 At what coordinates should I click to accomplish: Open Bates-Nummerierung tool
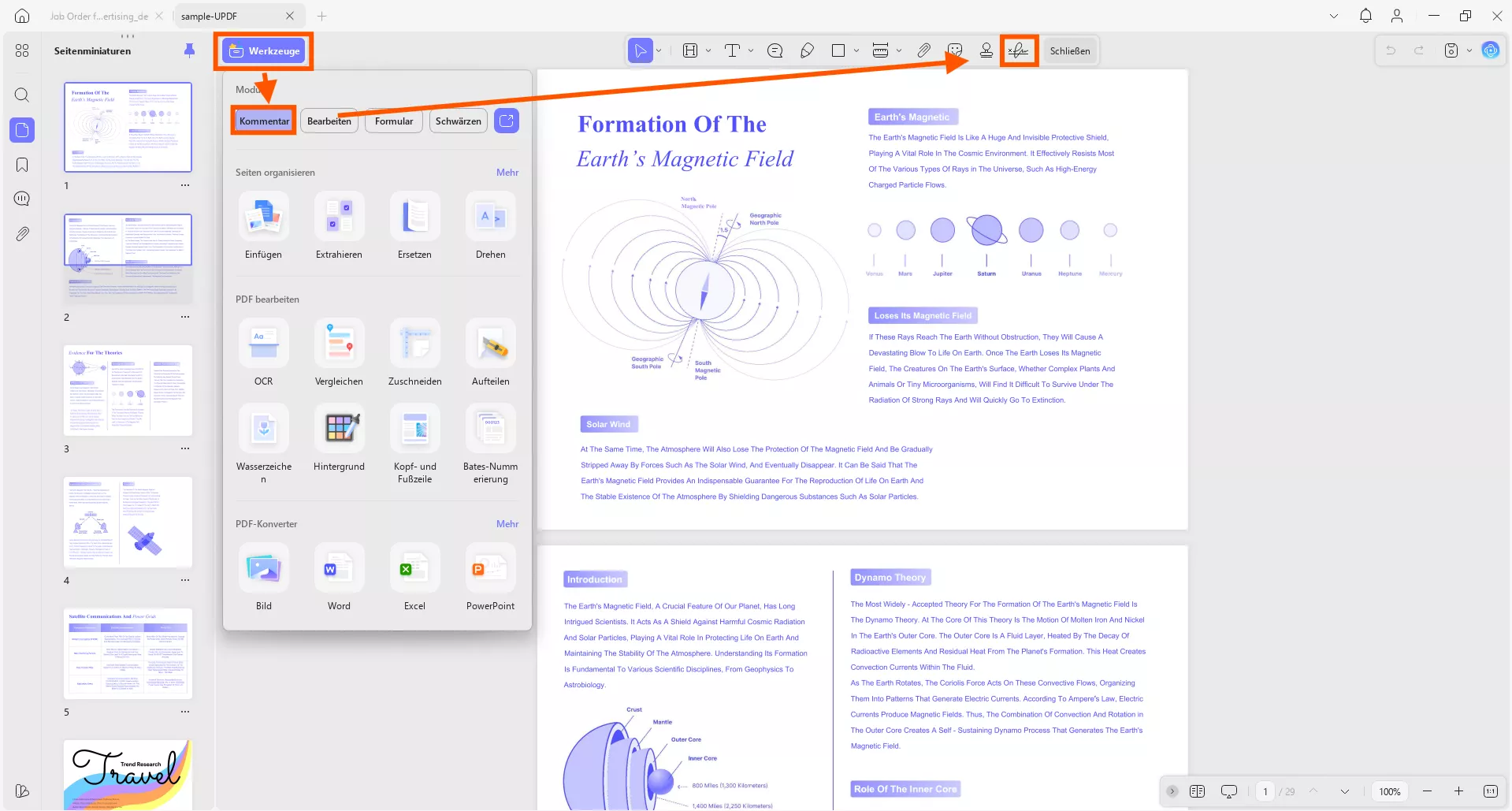[490, 428]
